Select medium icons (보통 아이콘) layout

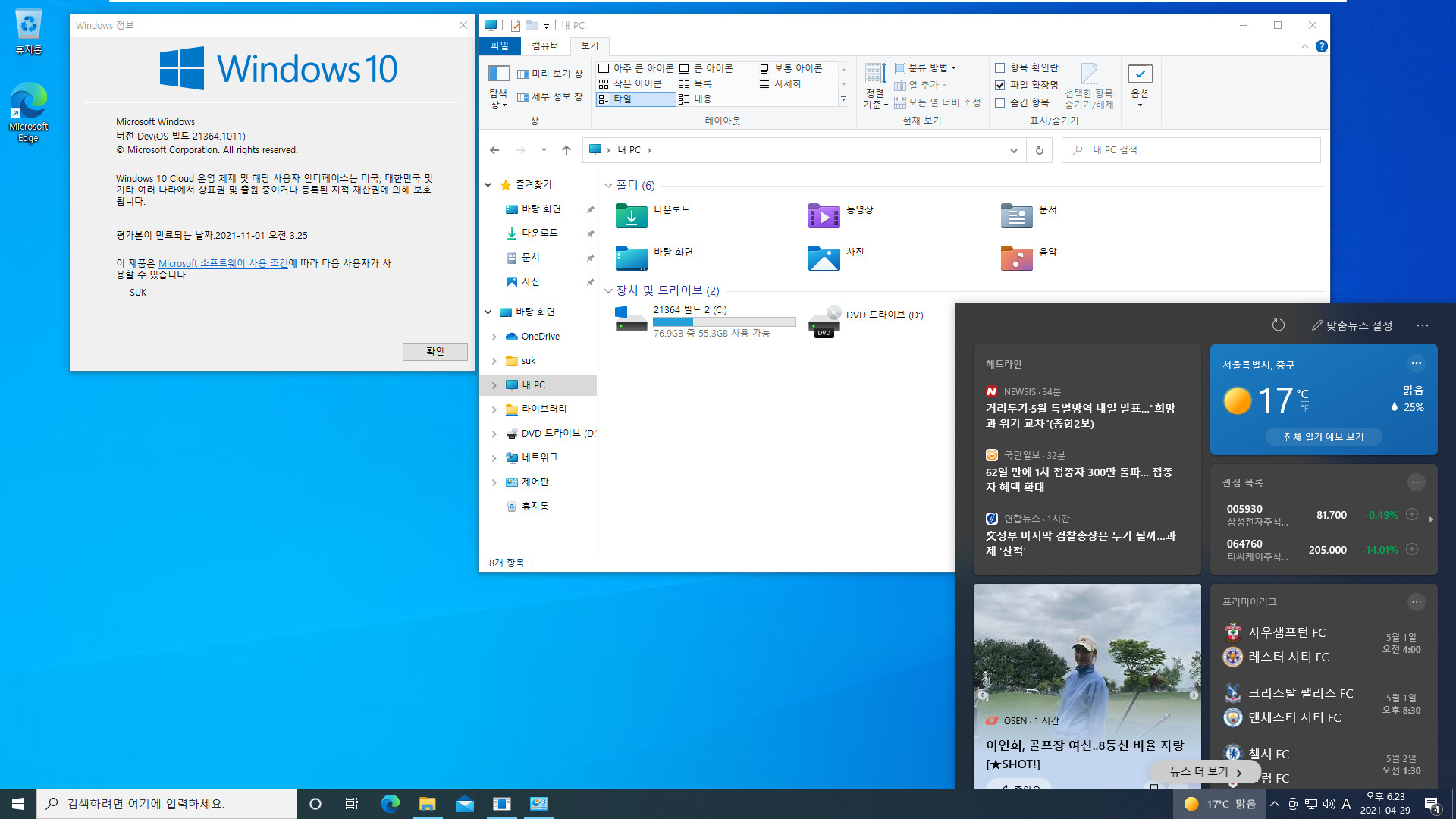tap(791, 68)
